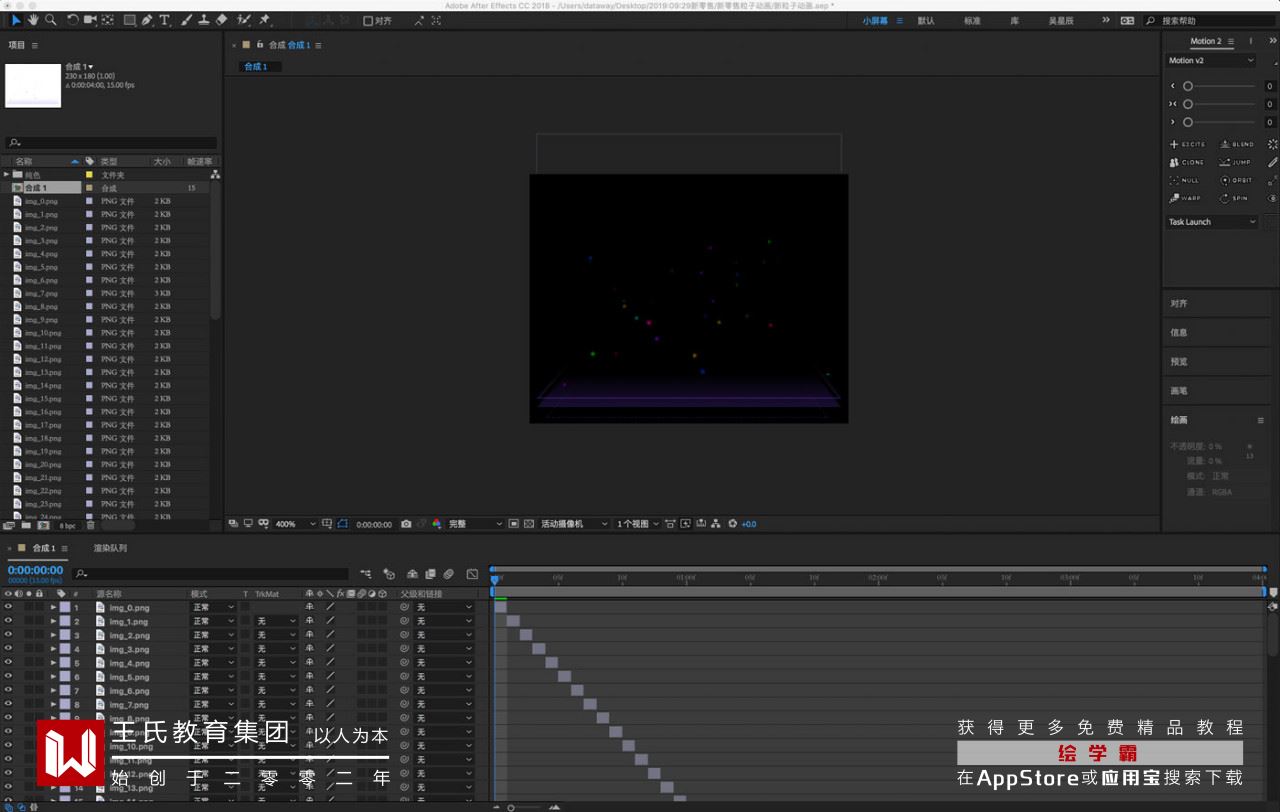Take a snapshot with the camera icon
1280x812 pixels.
pos(406,524)
